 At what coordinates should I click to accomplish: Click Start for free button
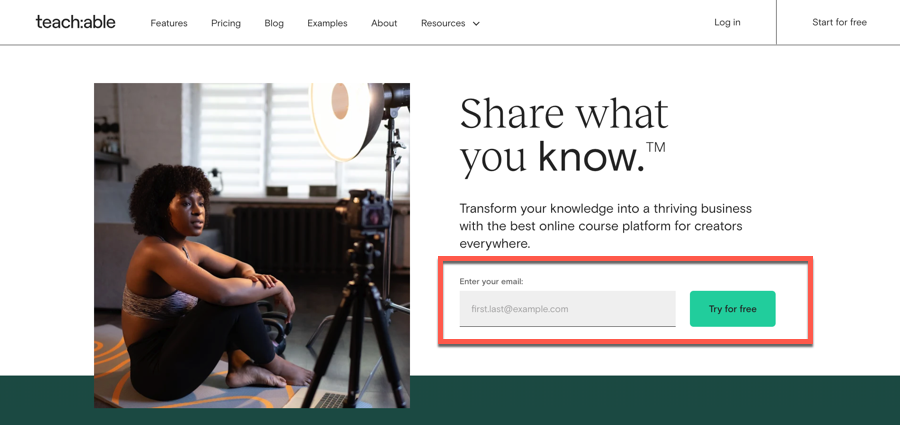click(839, 22)
